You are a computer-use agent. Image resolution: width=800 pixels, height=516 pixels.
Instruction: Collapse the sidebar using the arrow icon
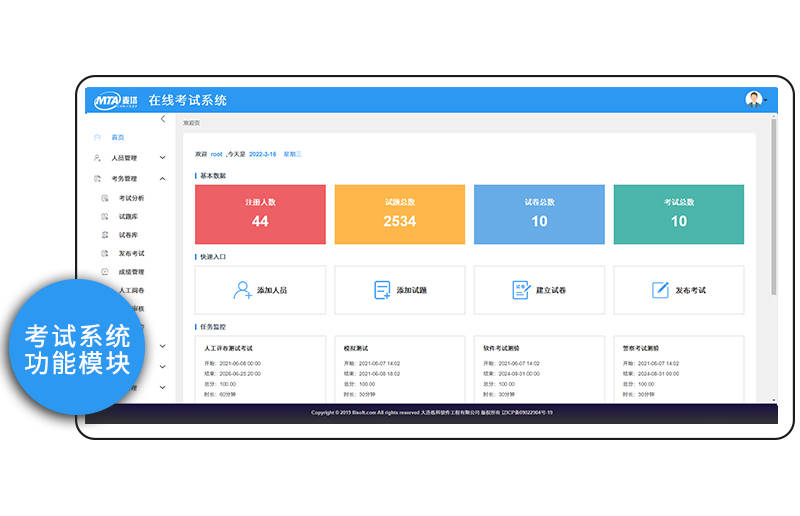(163, 119)
